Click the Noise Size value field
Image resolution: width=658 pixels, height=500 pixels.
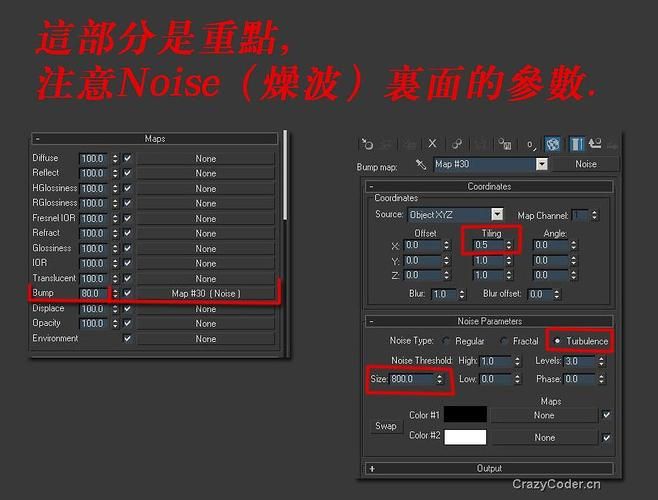413,379
